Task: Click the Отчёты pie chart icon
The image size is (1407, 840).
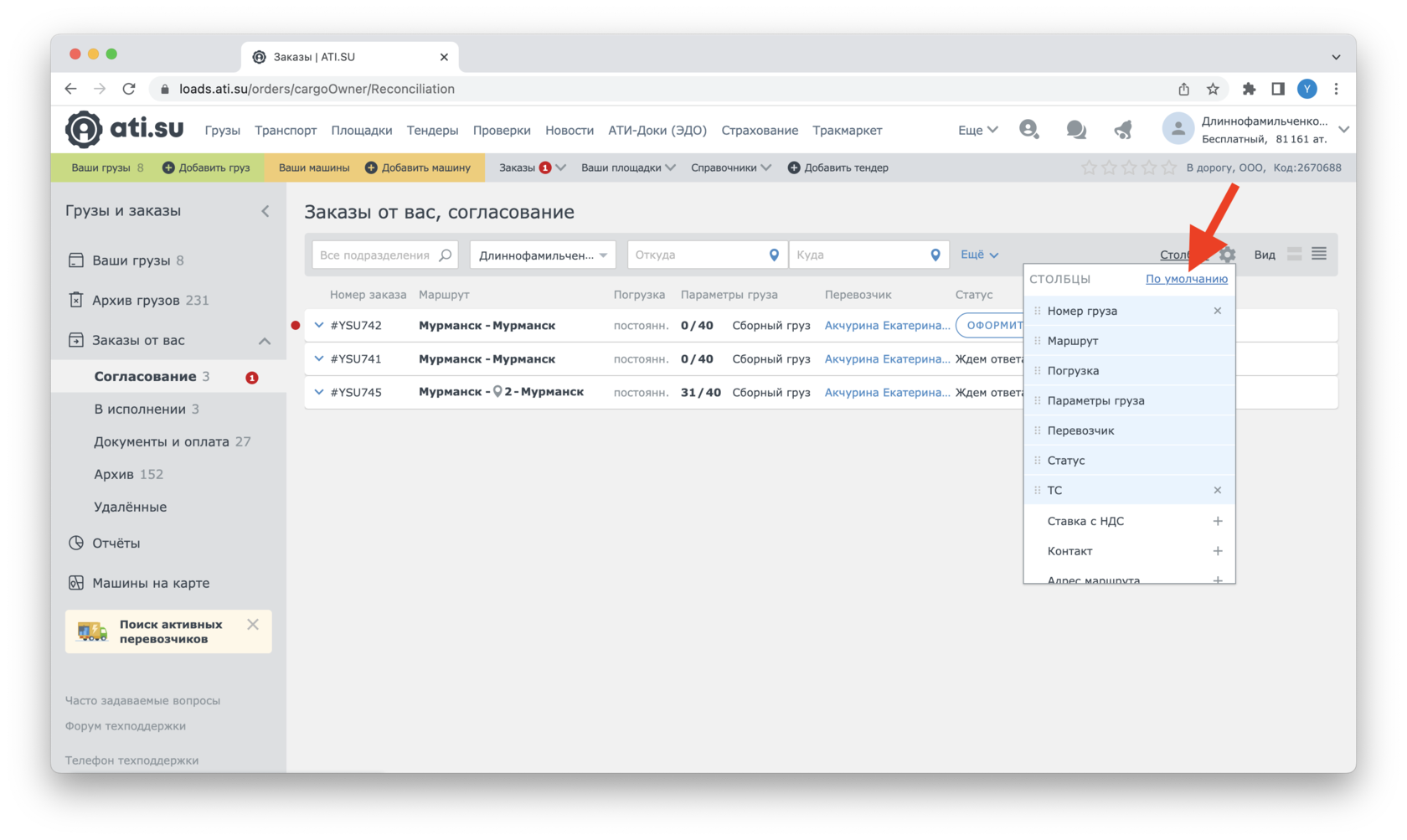Action: tap(76, 543)
